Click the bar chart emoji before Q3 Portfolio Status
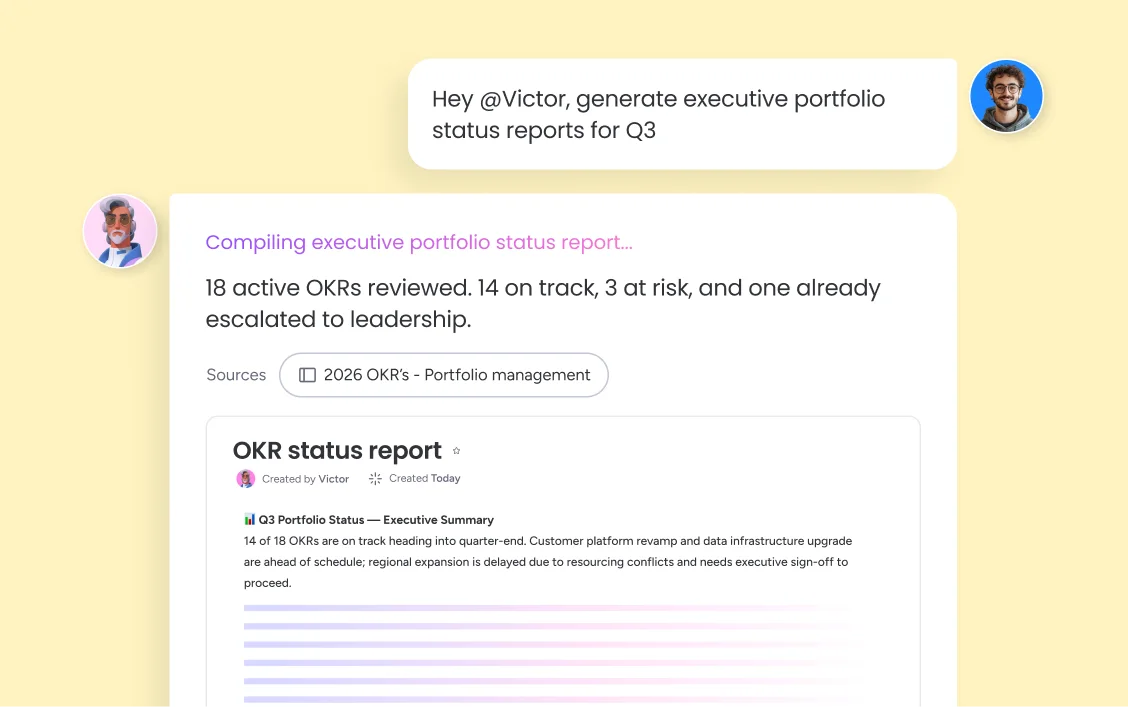Screen dimensions: 1128x707 [250, 519]
